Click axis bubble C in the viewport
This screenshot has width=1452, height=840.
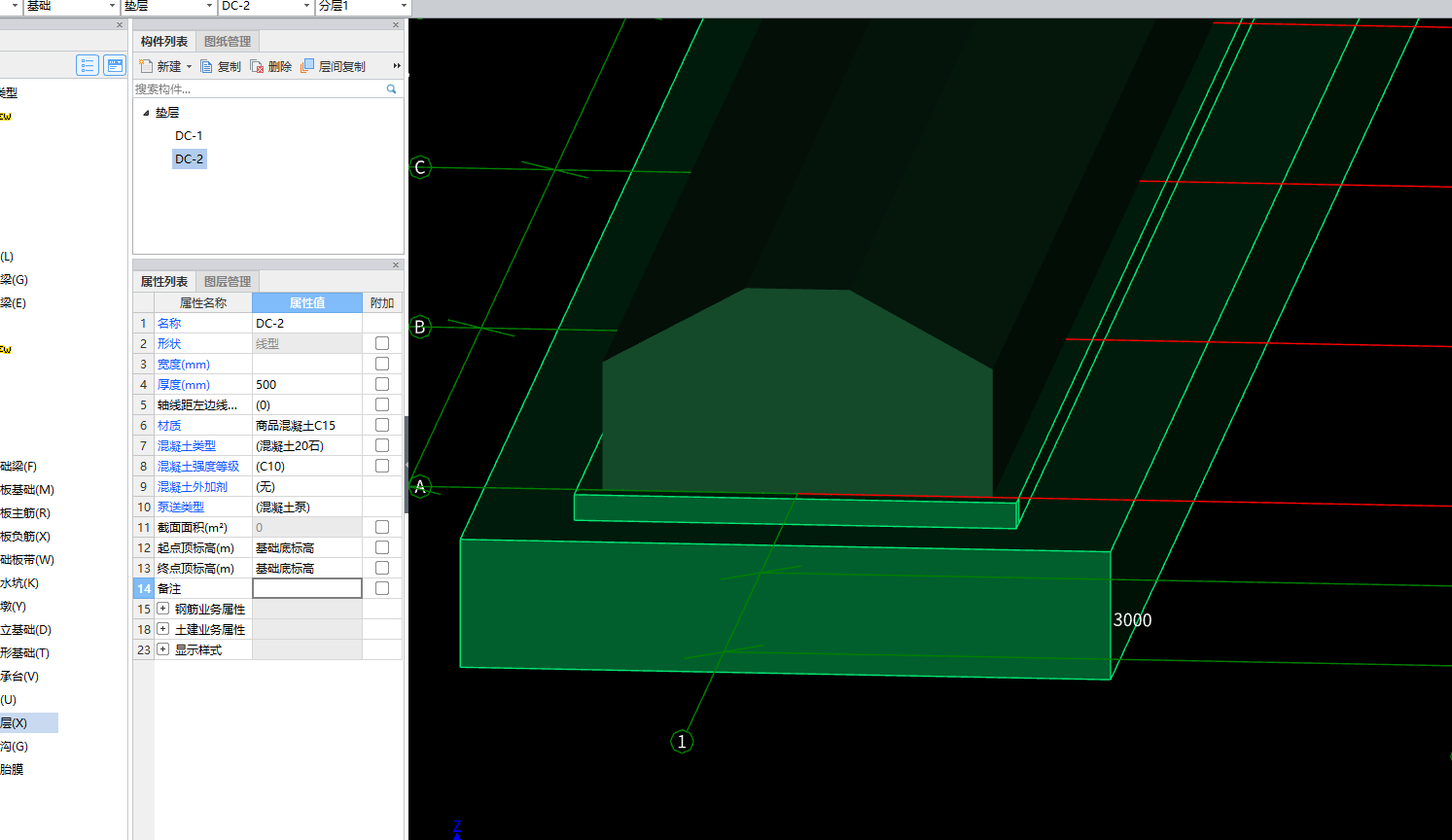[x=420, y=167]
